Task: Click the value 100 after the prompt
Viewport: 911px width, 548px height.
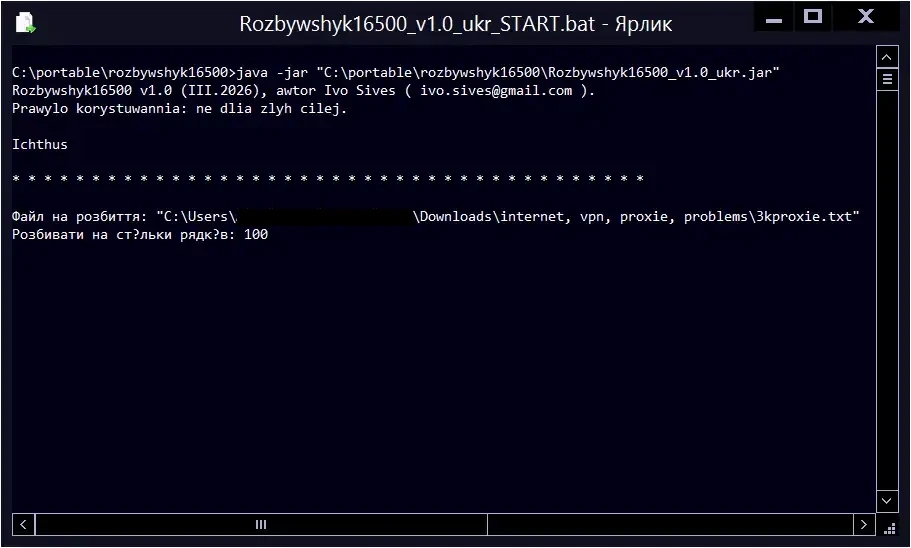Action: [256, 234]
